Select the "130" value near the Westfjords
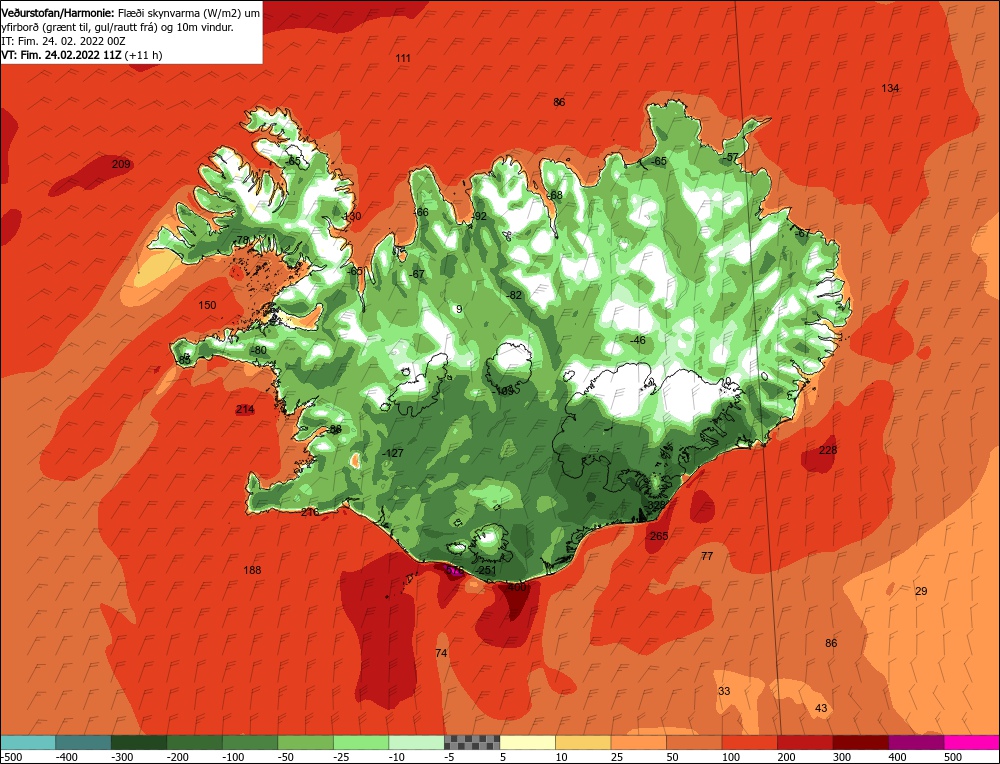 pyautogui.click(x=352, y=216)
